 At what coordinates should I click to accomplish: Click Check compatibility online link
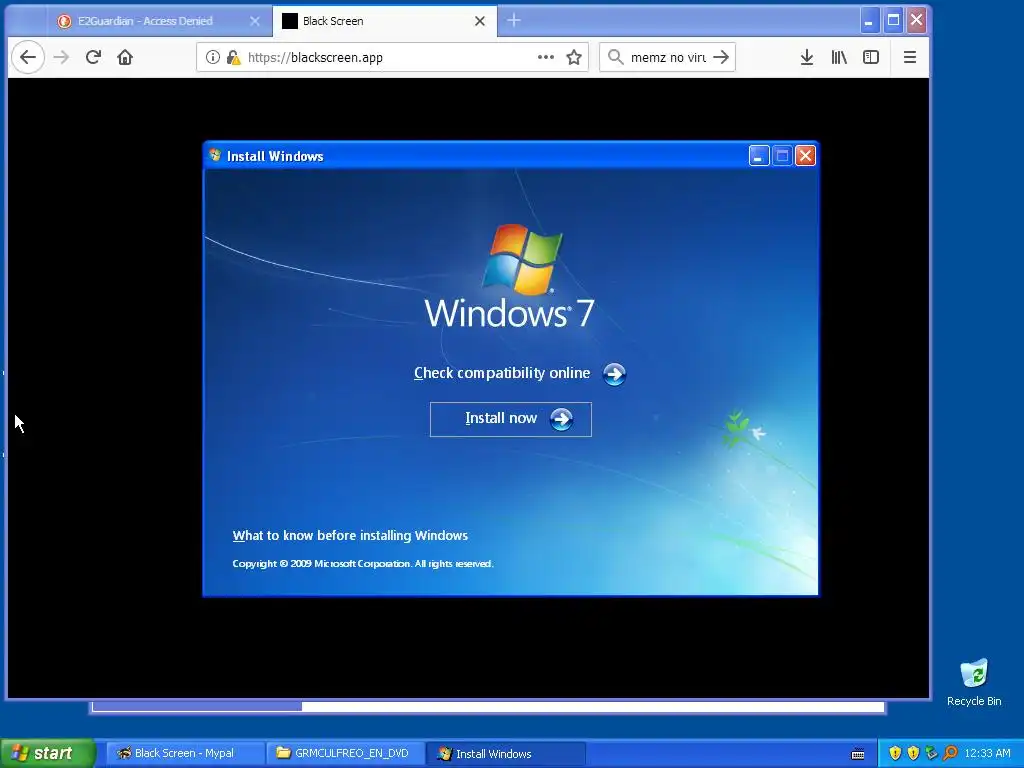point(502,373)
